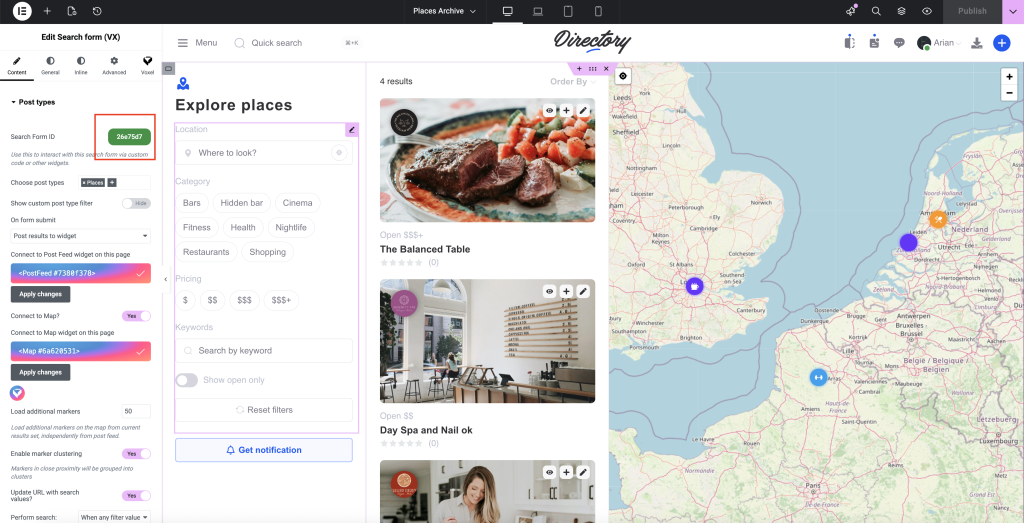Image resolution: width=1024 pixels, height=523 pixels.
Task: Click the Get notification button
Action: pyautogui.click(x=264, y=450)
